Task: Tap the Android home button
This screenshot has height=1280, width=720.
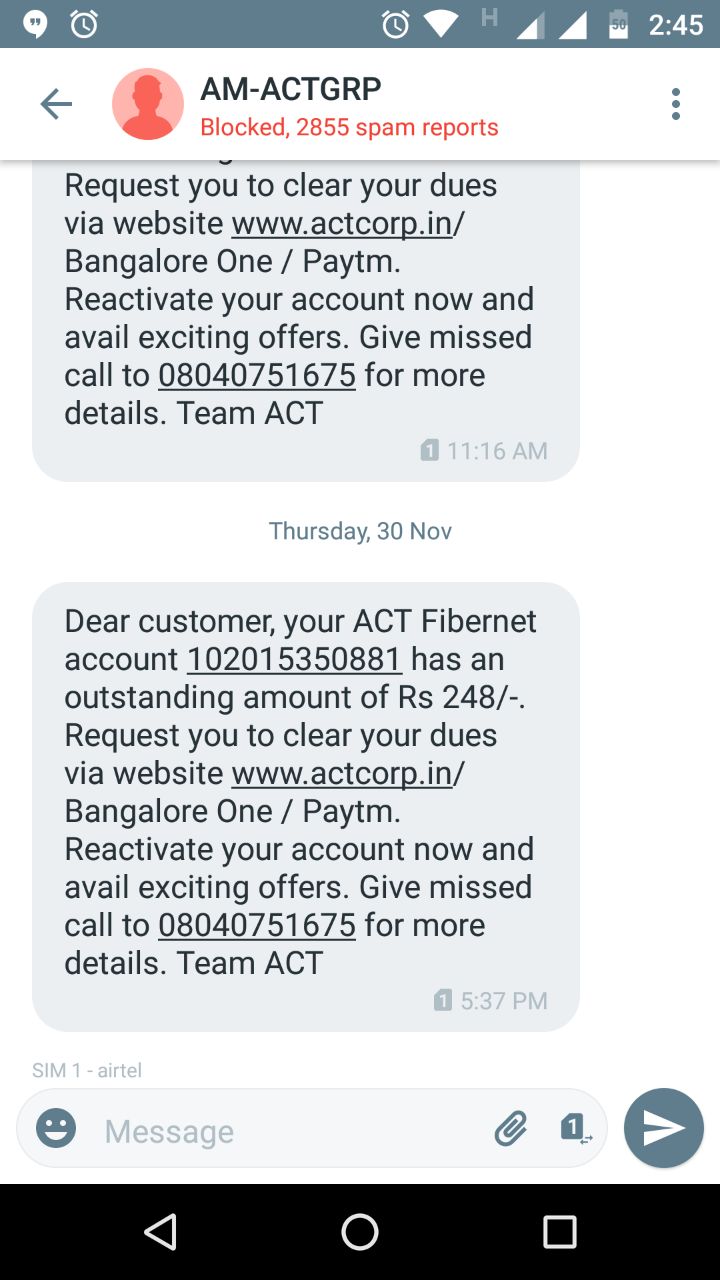Action: 360,1232
